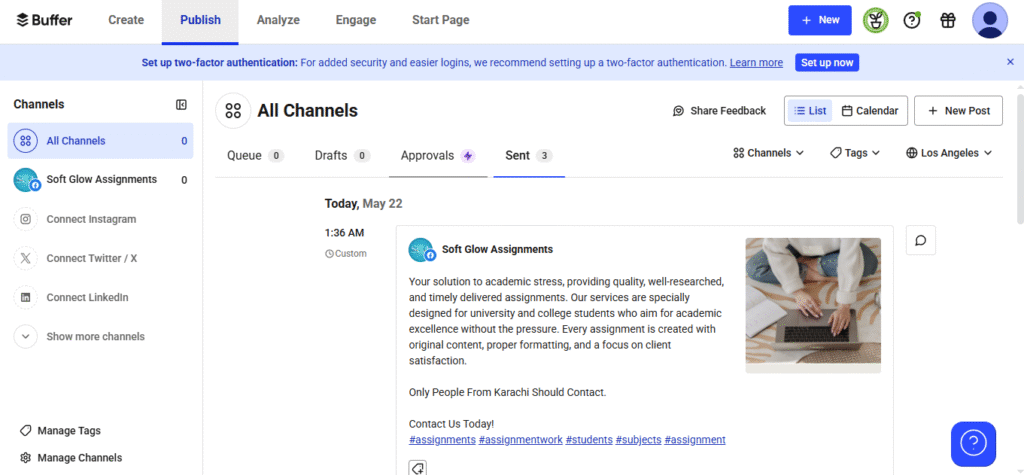Click the All Channels grid icon beside the heading
This screenshot has height=475, width=1024.
click(x=233, y=110)
